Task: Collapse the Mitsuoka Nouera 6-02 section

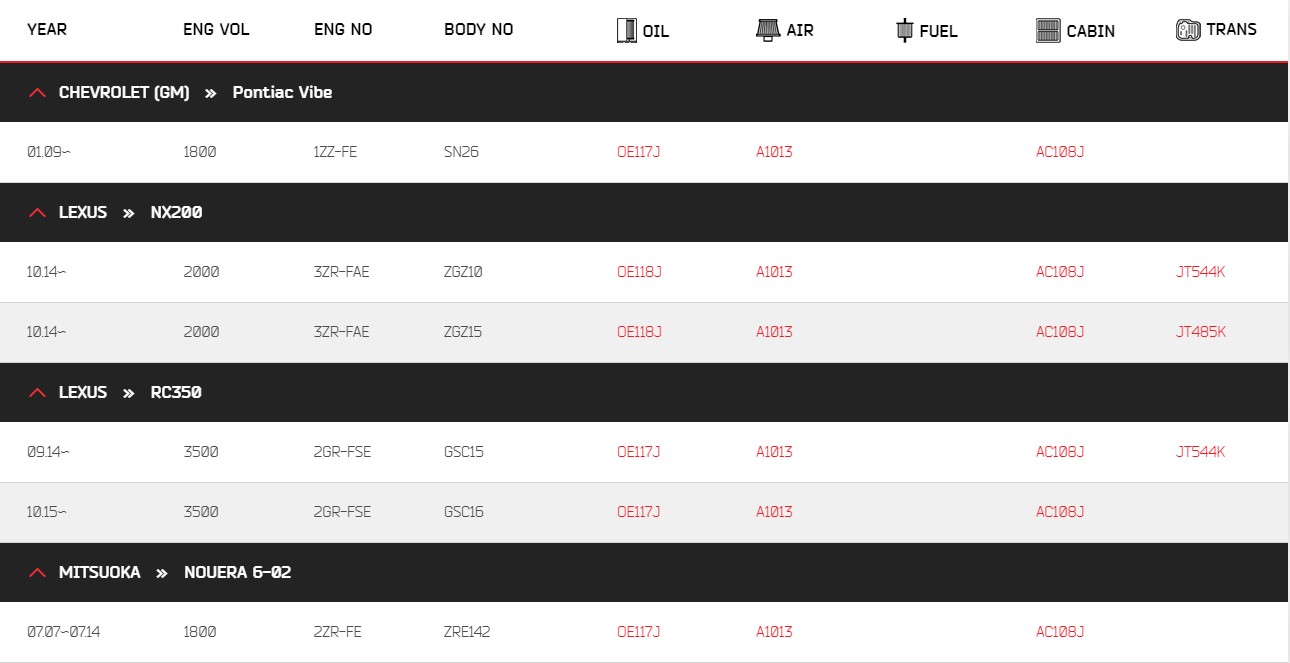Action: (38, 572)
